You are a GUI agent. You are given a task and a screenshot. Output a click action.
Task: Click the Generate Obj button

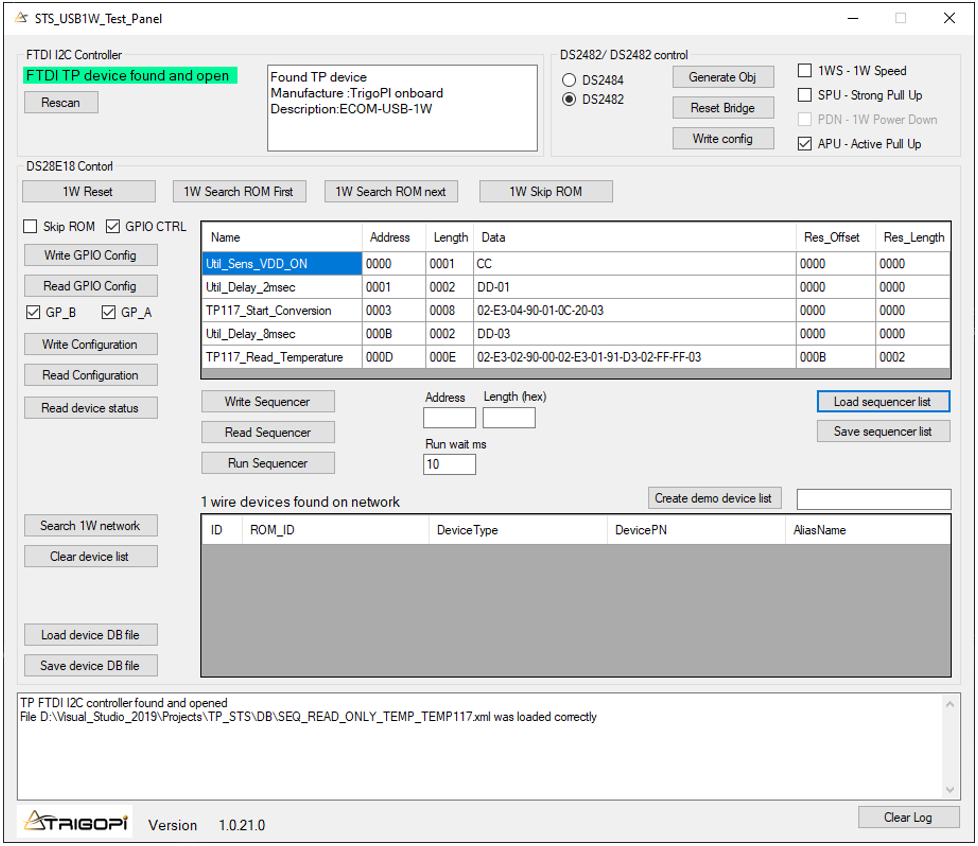722,77
